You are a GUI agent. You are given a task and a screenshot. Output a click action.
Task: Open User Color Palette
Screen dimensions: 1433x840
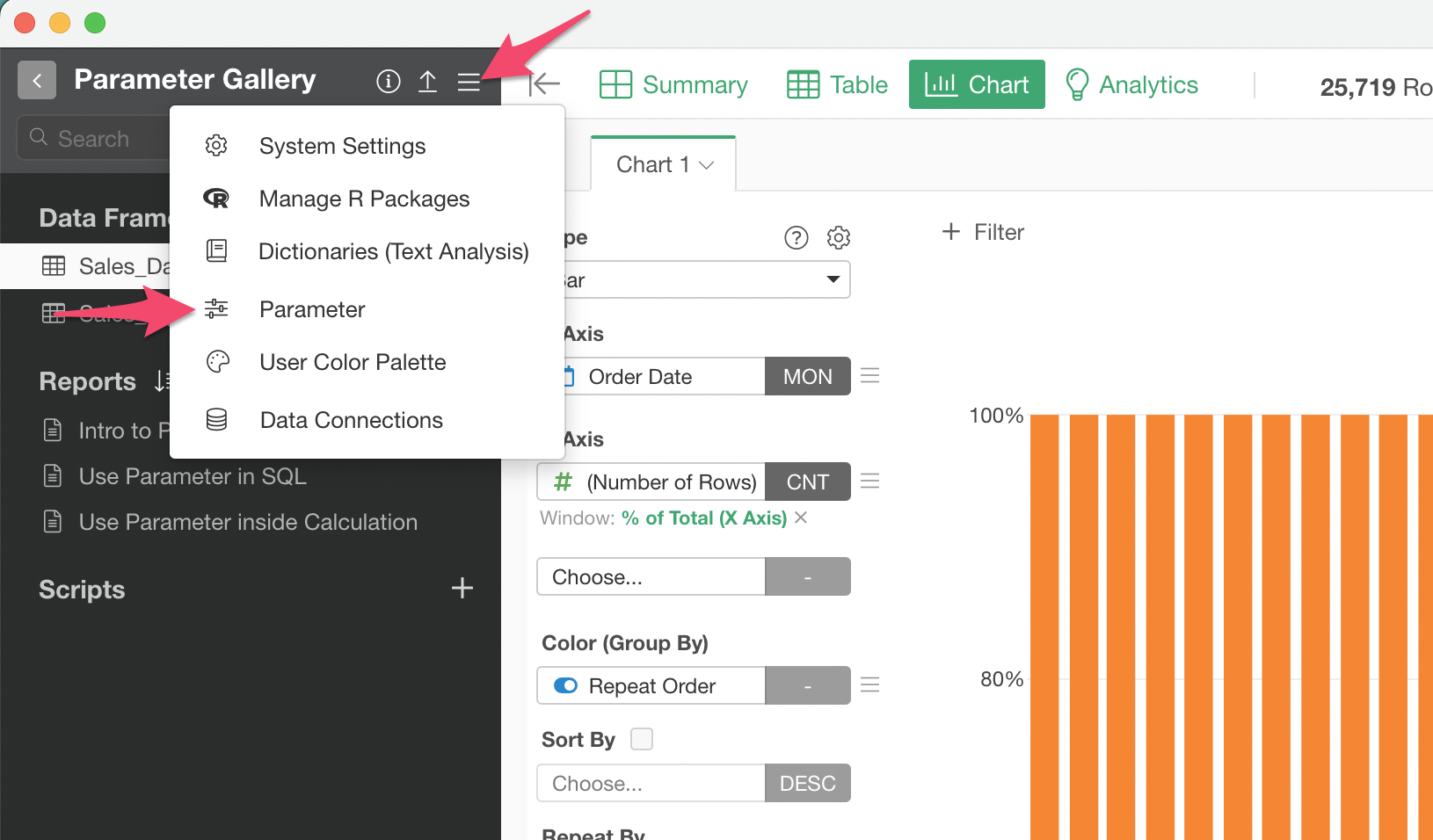tap(353, 362)
